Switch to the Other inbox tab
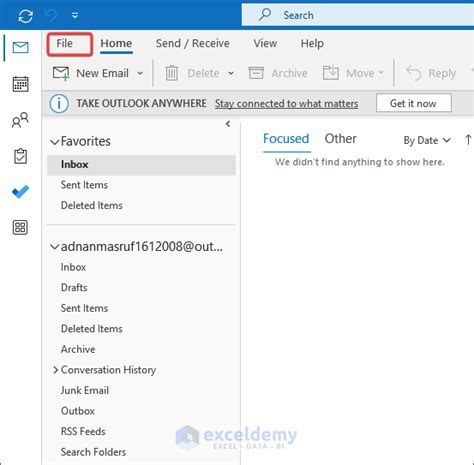Image resolution: width=474 pixels, height=465 pixels. point(341,139)
